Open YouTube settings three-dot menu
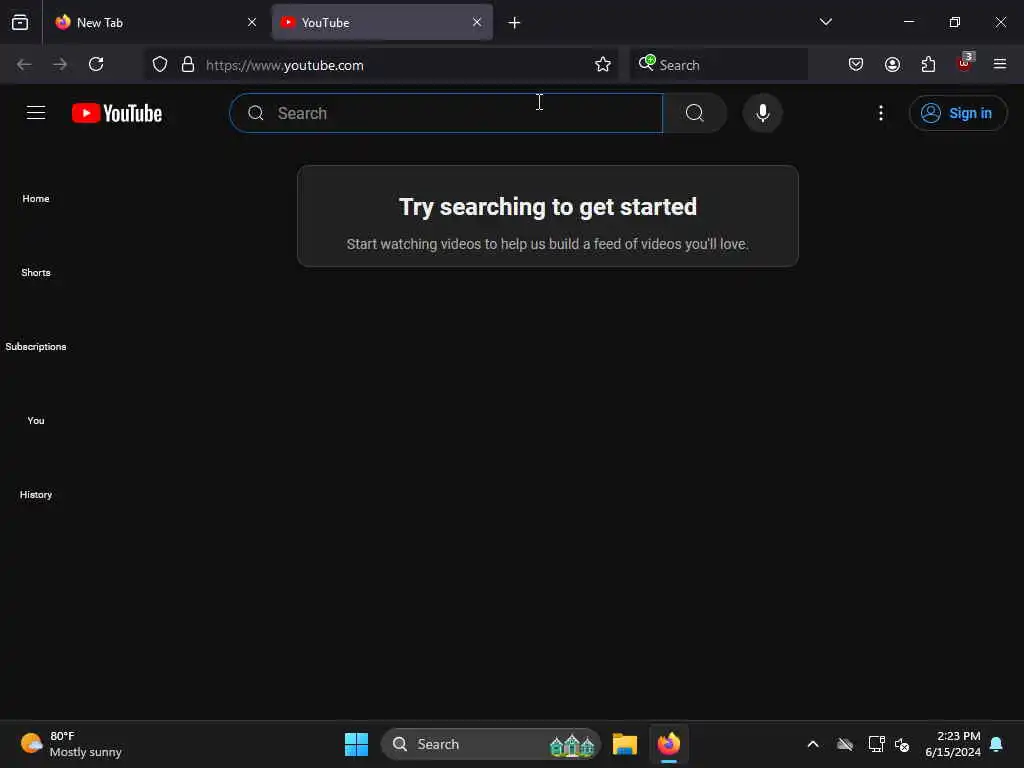 click(x=881, y=113)
